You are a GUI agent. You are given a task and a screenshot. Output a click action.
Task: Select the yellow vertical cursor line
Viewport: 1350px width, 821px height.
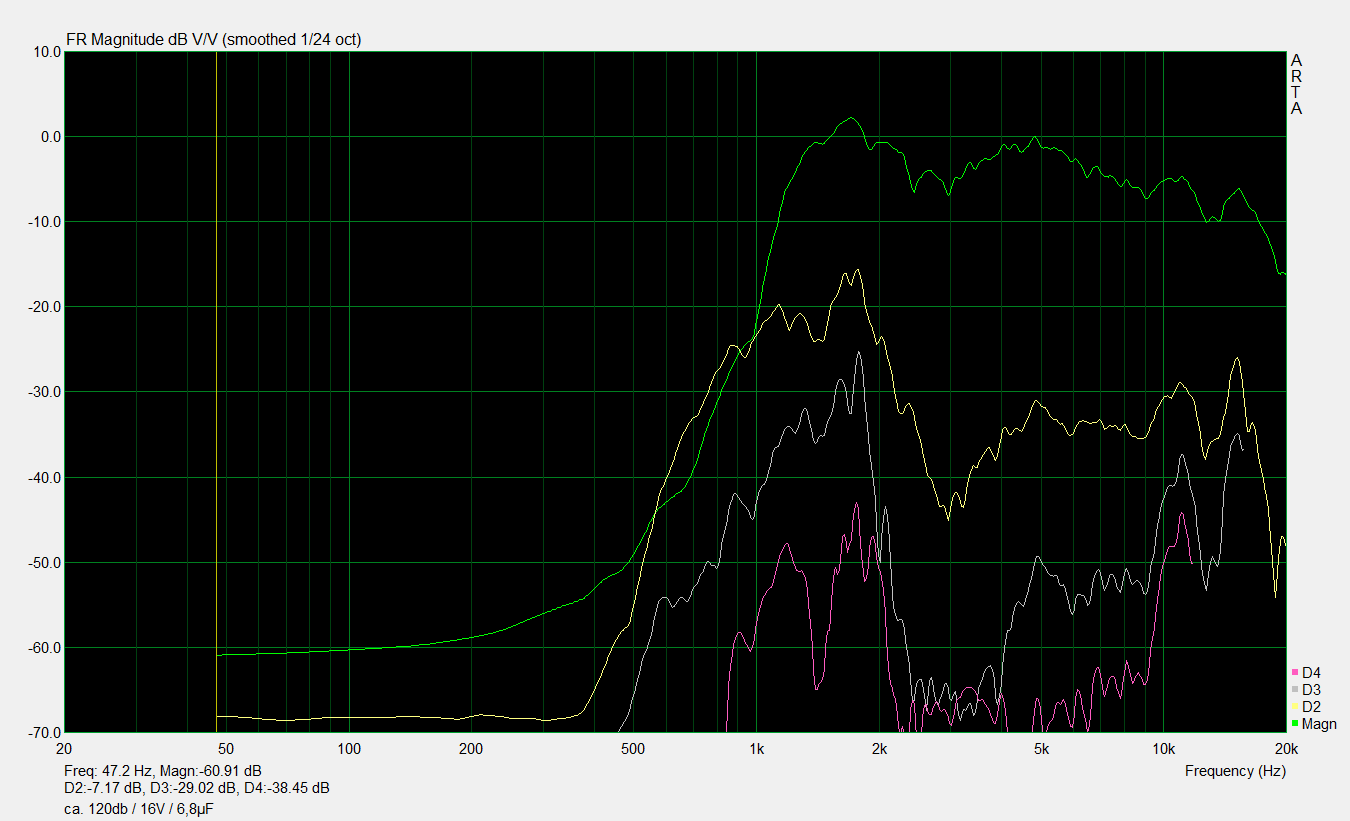pos(217,400)
